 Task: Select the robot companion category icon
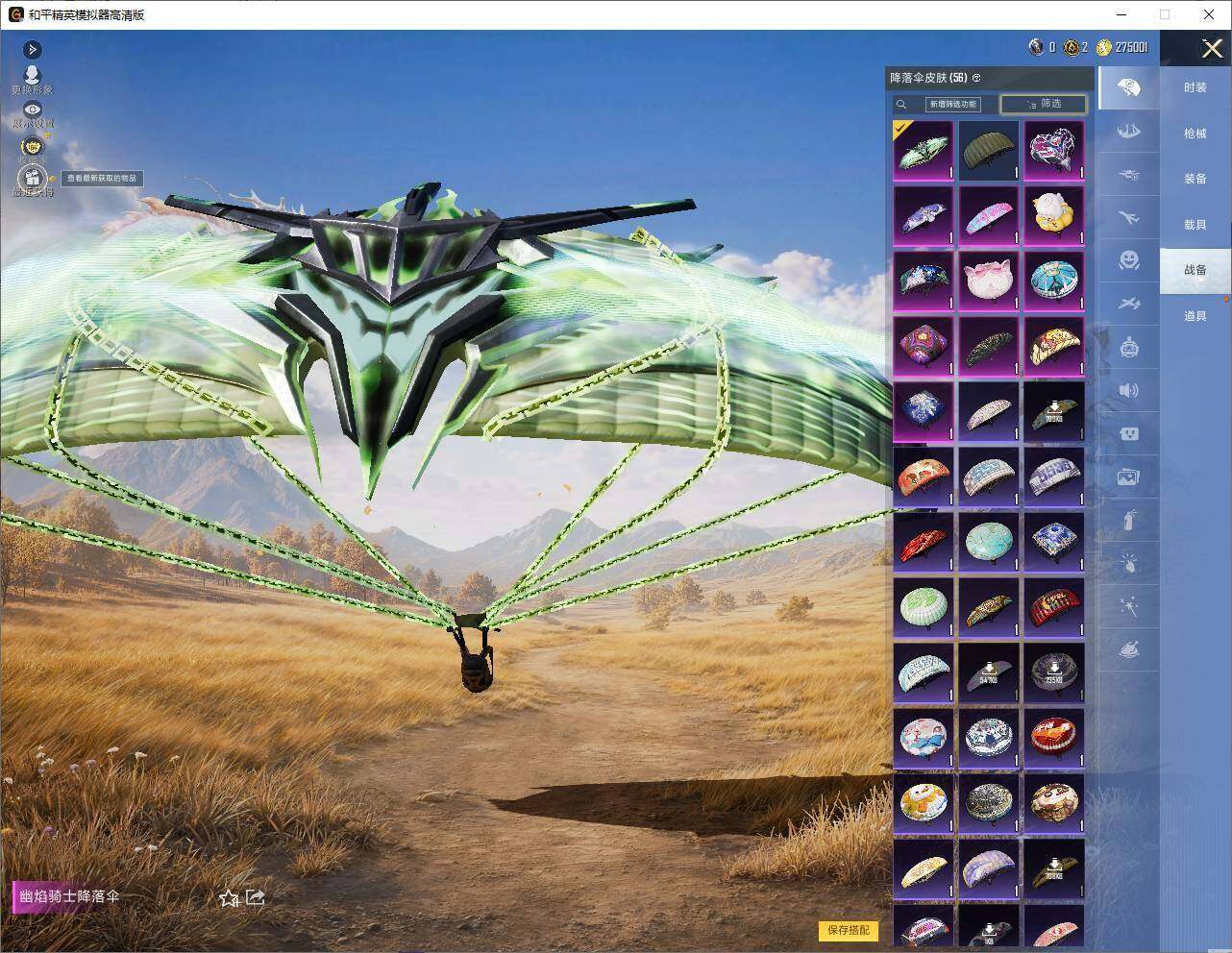click(x=1129, y=347)
